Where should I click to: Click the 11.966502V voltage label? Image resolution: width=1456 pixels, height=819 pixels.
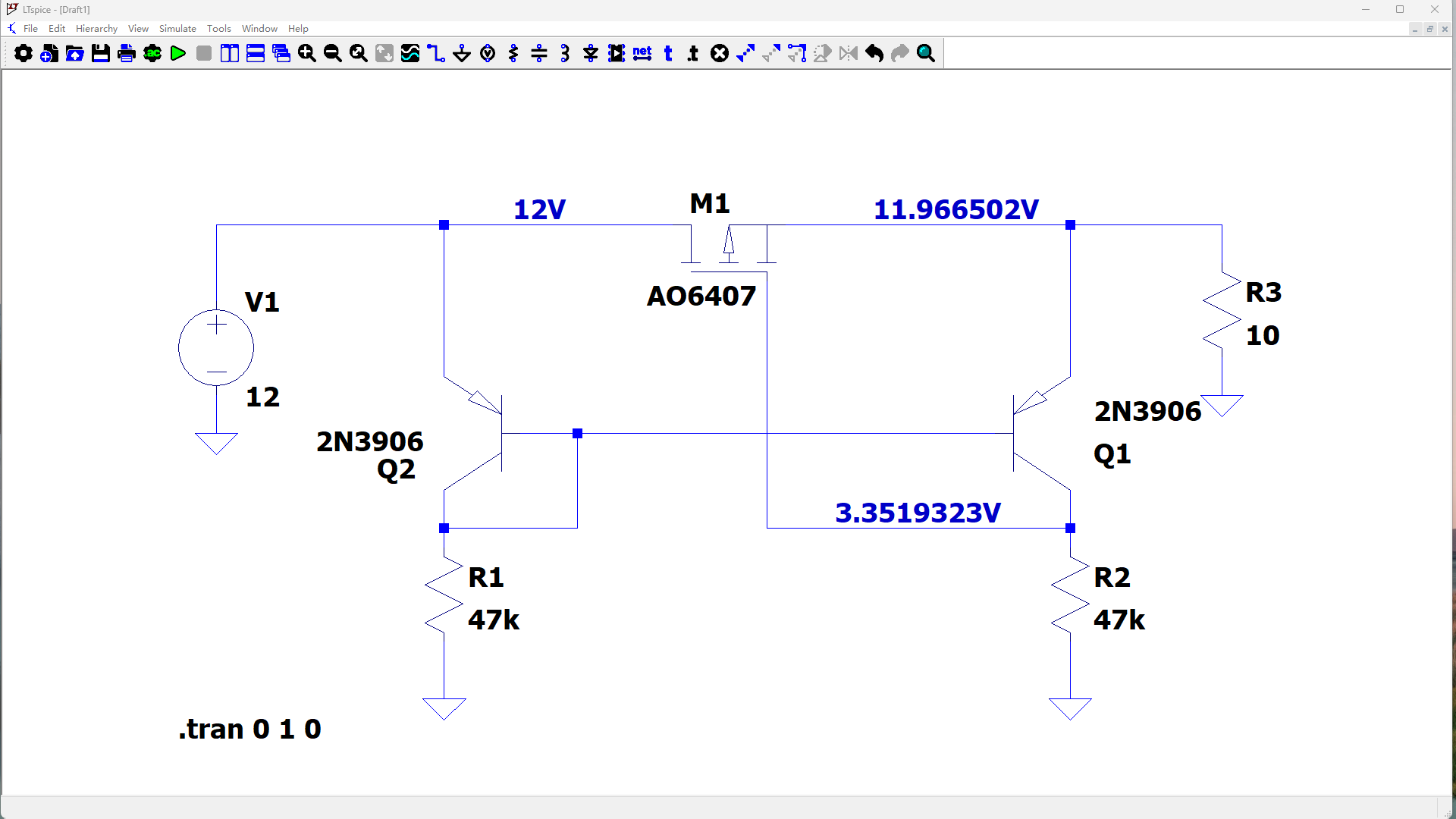[x=955, y=209]
